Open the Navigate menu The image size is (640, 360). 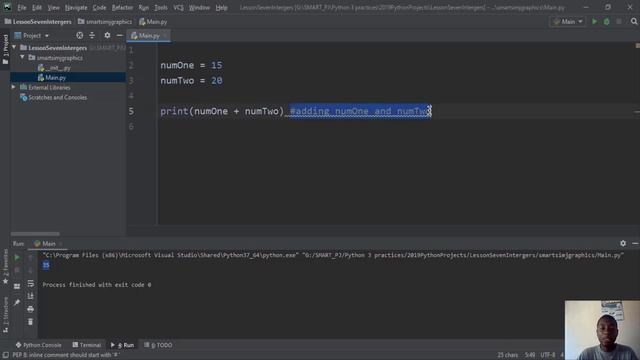[76, 8]
